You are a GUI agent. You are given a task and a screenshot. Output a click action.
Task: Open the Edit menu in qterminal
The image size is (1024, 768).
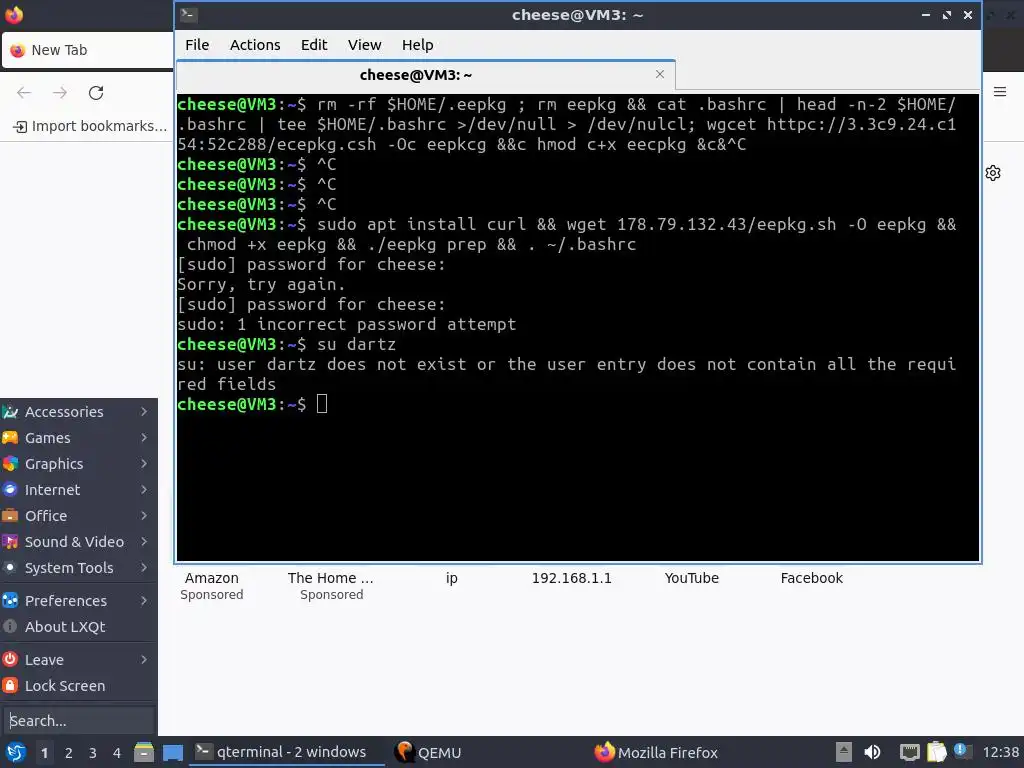pyautogui.click(x=313, y=44)
